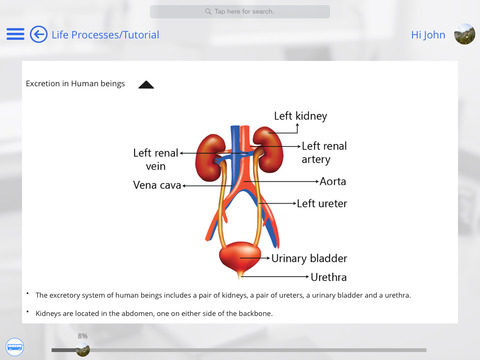Click the urinary bladder in the illustration

240,257
